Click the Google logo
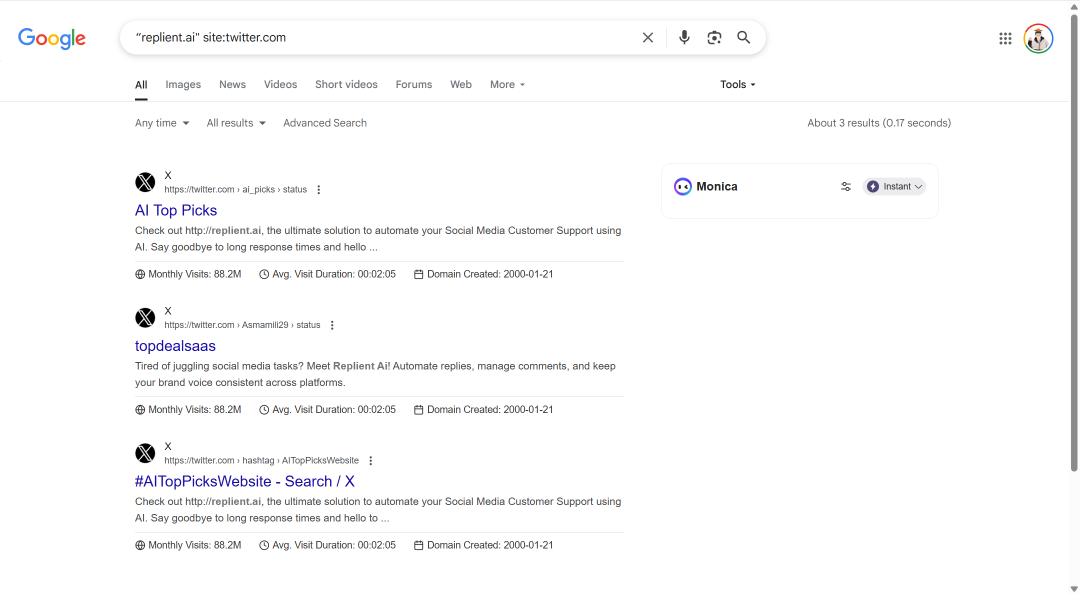 [52, 38]
